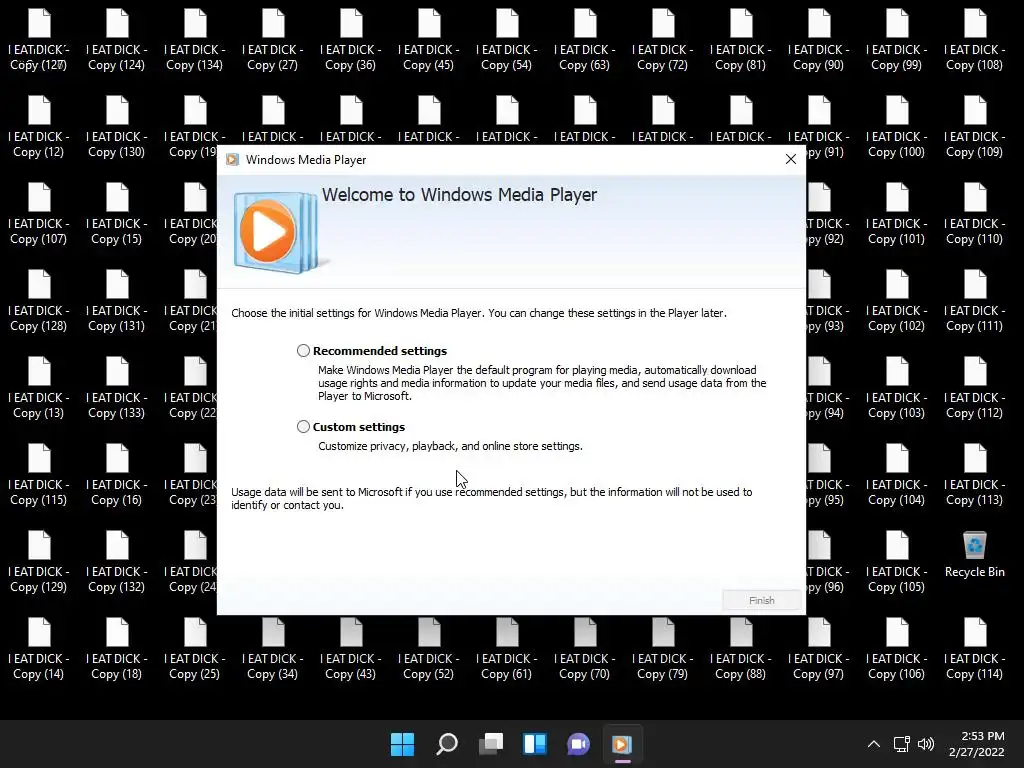Select the Copy (100) file icon
The width and height of the screenshot is (1024, 768).
897,127
